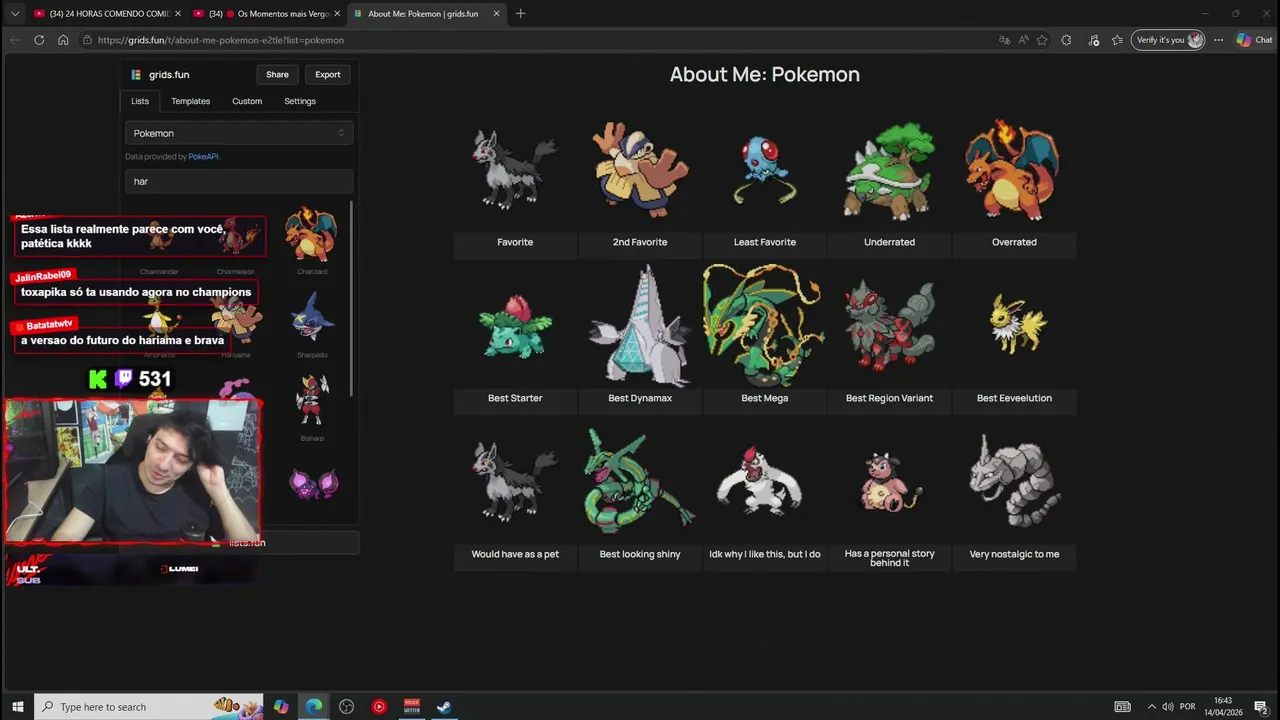Select the 2nd Favorite Hariyama sprite
This screenshot has width=1280, height=720.
pos(640,170)
